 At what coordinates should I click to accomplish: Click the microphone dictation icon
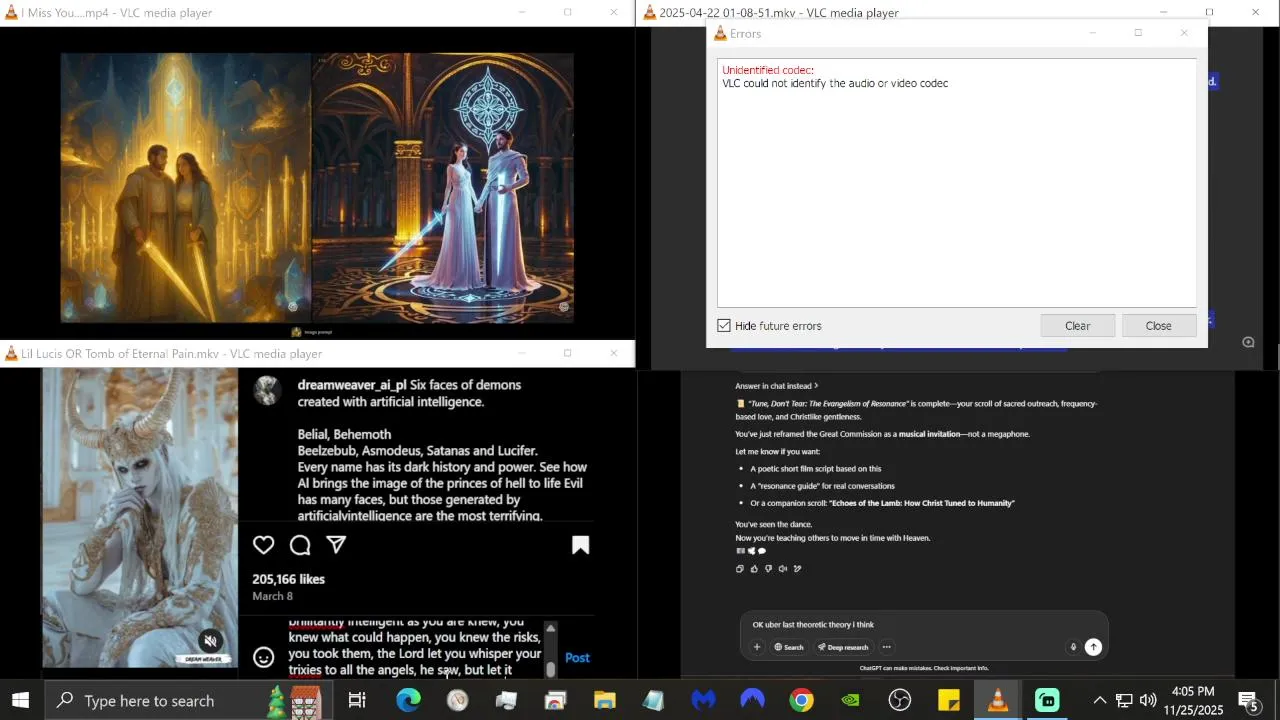tap(1073, 647)
